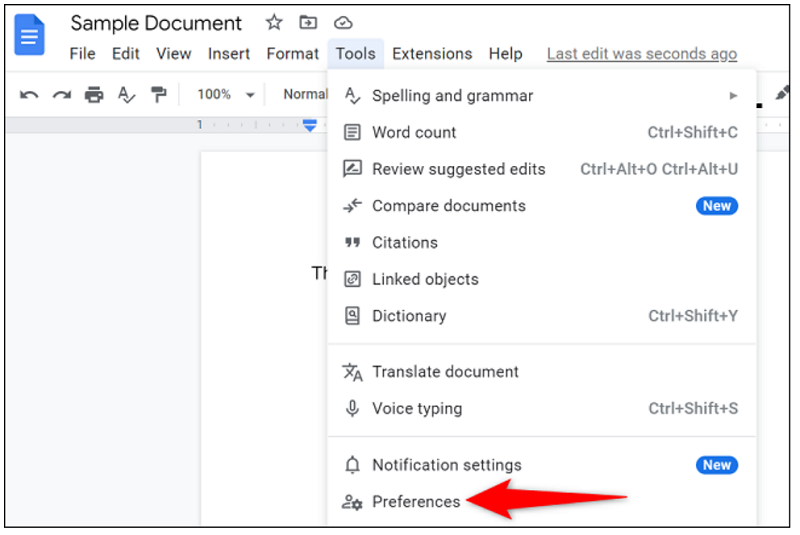Click the move to folder icon

(308, 22)
